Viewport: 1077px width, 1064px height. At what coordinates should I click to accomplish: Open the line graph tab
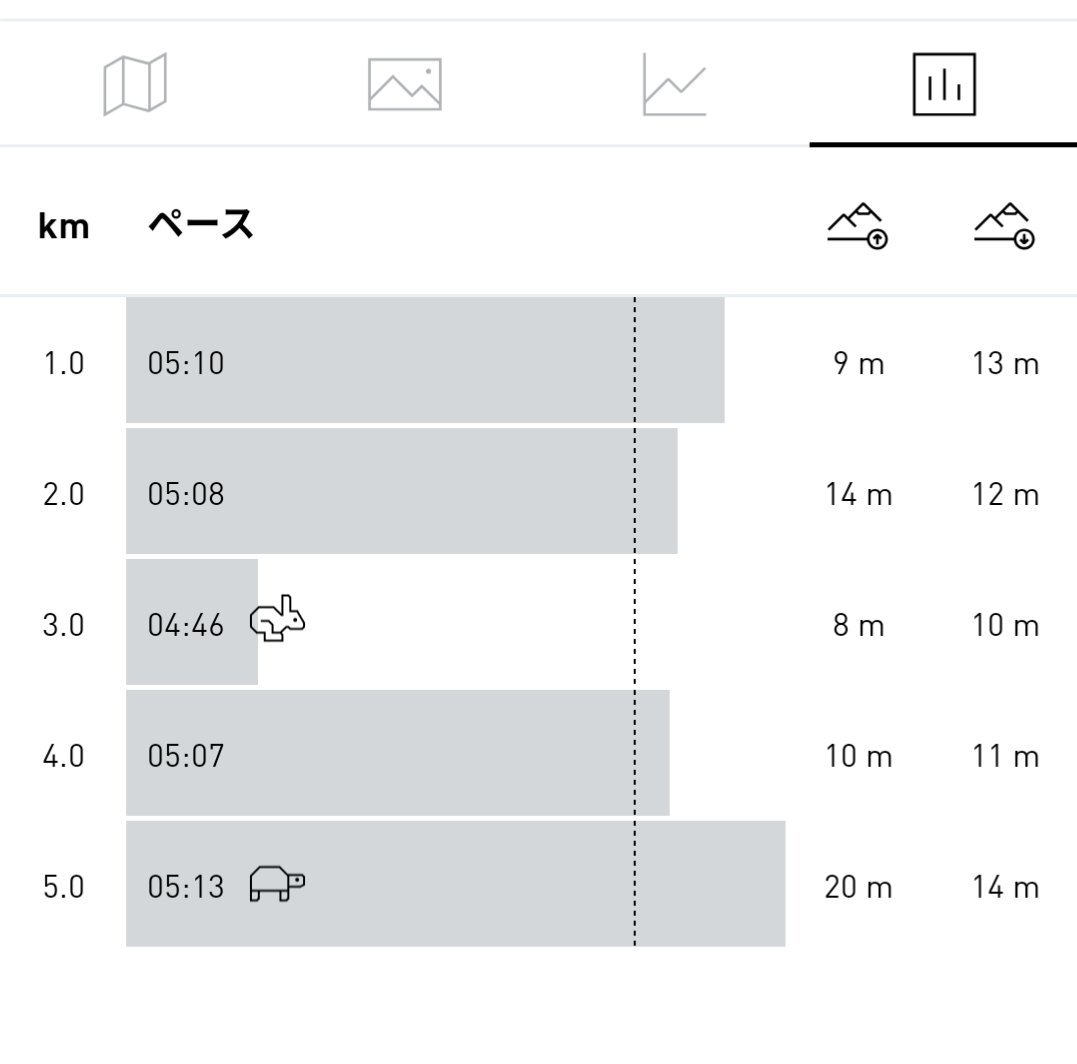pyautogui.click(x=674, y=84)
